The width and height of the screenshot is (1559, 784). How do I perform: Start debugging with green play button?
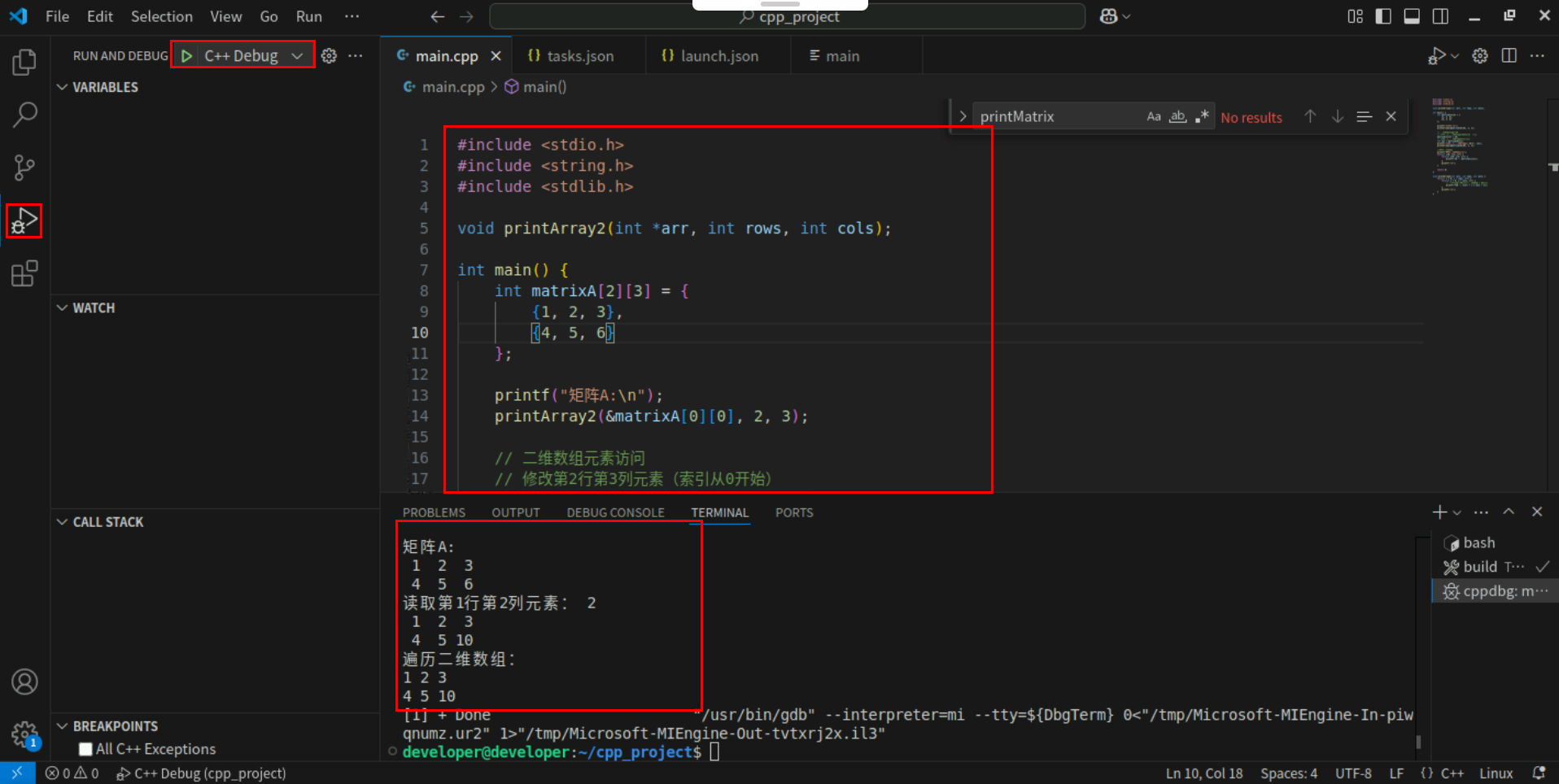click(187, 55)
